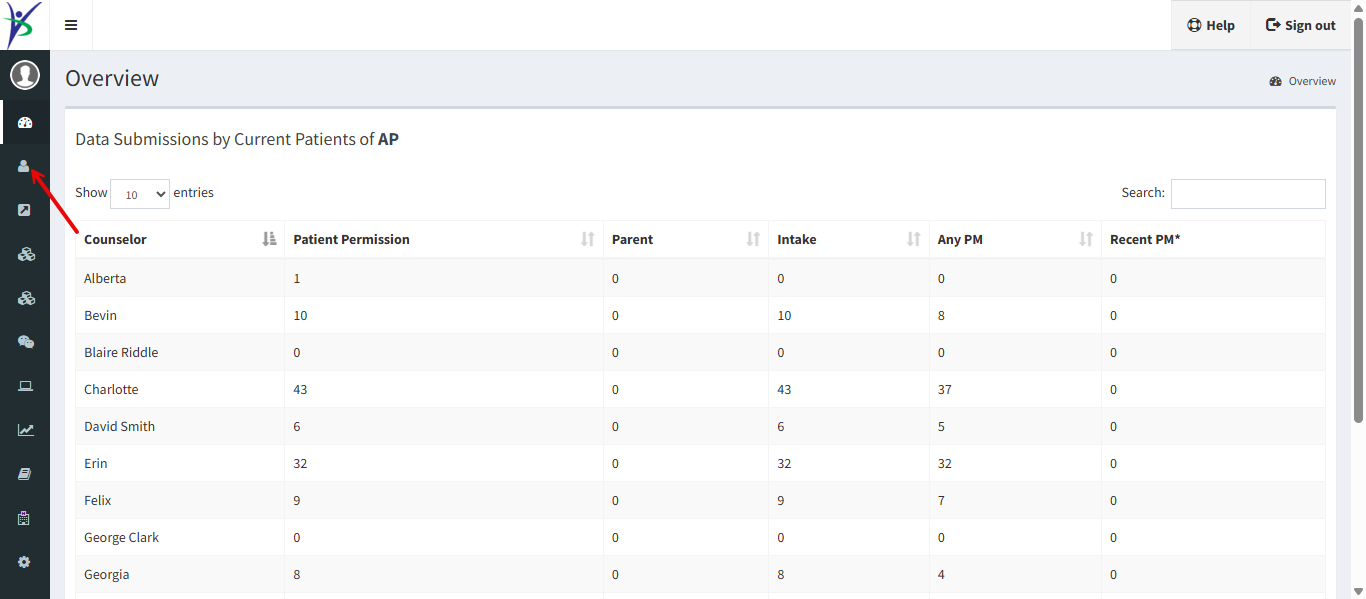Click the Overview breadcrumb link
1366x599 pixels.
tap(1312, 81)
